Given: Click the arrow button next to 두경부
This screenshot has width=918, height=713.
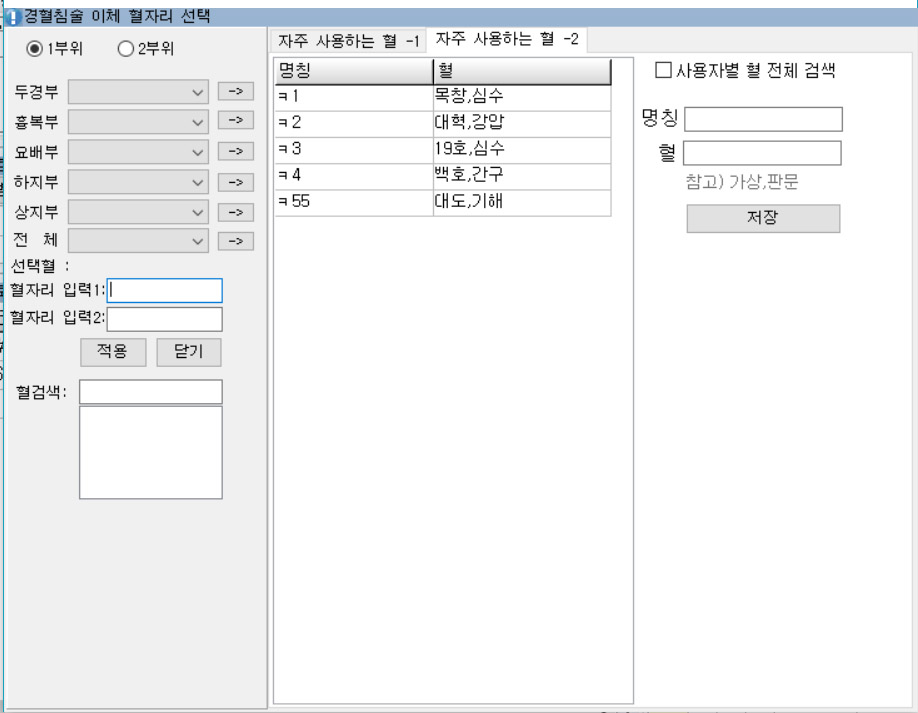Looking at the screenshot, I should [x=235, y=91].
